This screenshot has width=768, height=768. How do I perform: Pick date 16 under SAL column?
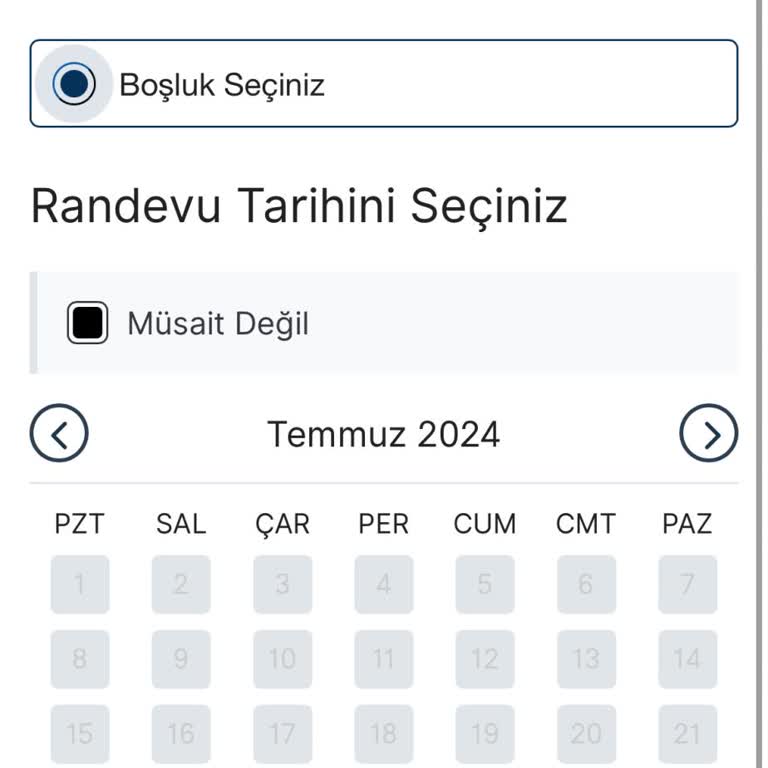[181, 734]
